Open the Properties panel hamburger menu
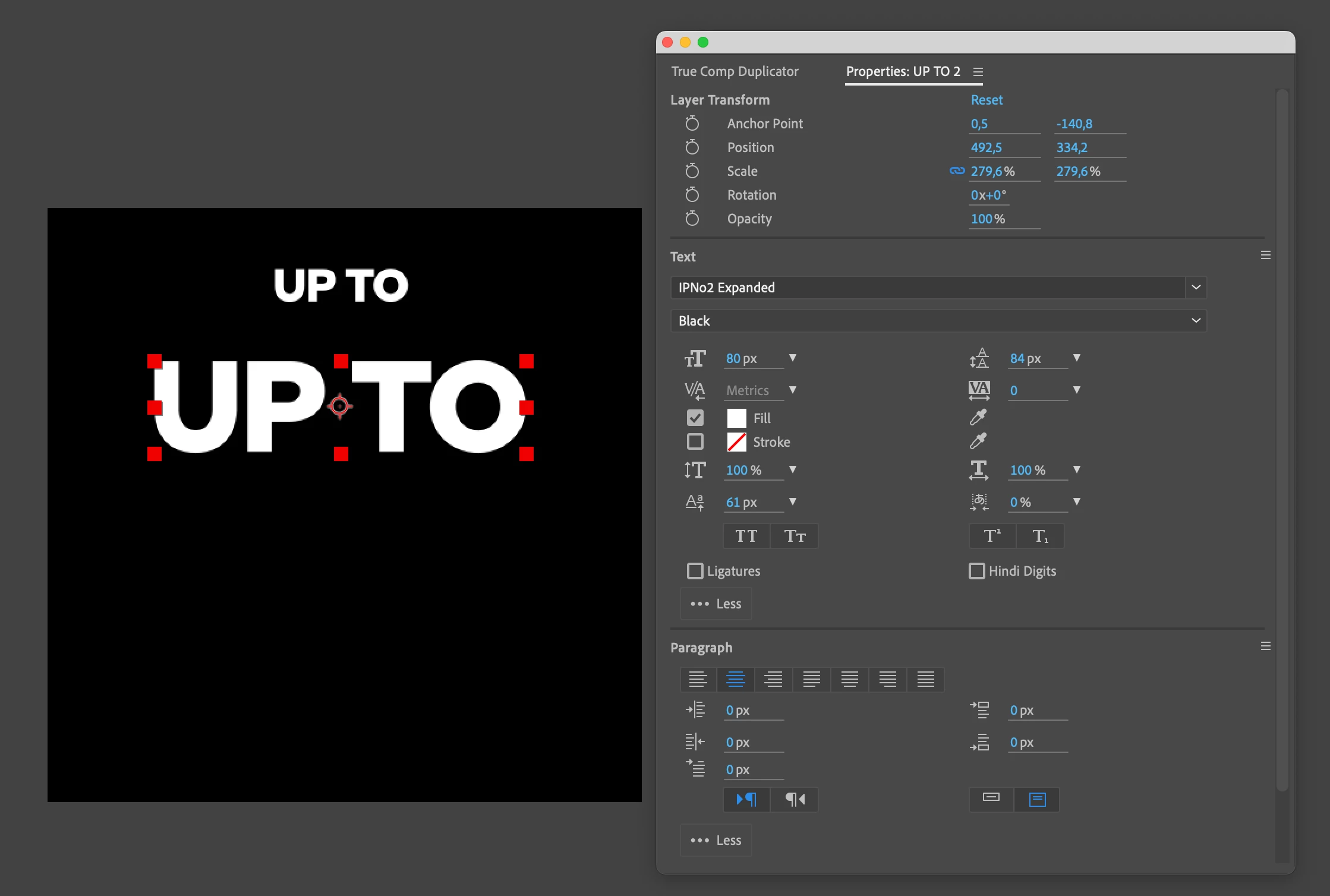The height and width of the screenshot is (896, 1330). click(x=978, y=72)
